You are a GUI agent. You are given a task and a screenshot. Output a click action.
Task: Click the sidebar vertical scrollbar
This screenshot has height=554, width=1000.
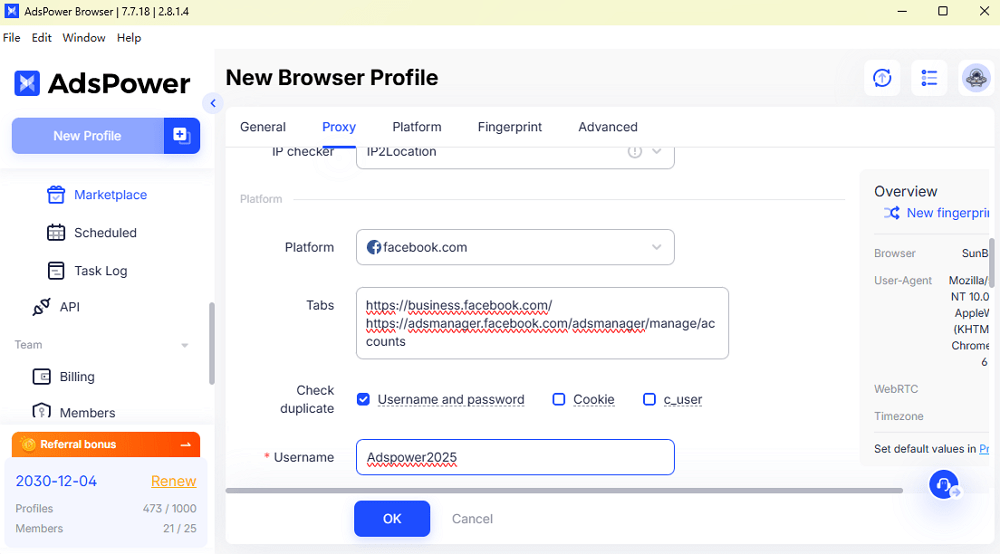click(212, 344)
